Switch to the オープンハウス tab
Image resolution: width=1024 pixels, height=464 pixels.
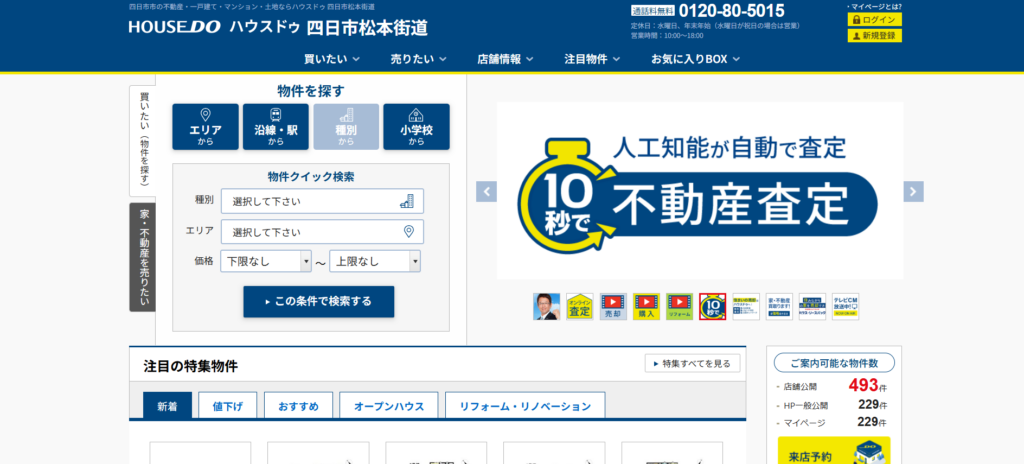(x=389, y=406)
